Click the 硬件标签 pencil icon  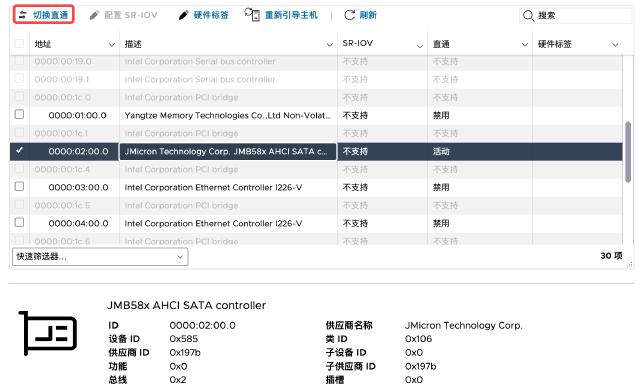(x=184, y=15)
